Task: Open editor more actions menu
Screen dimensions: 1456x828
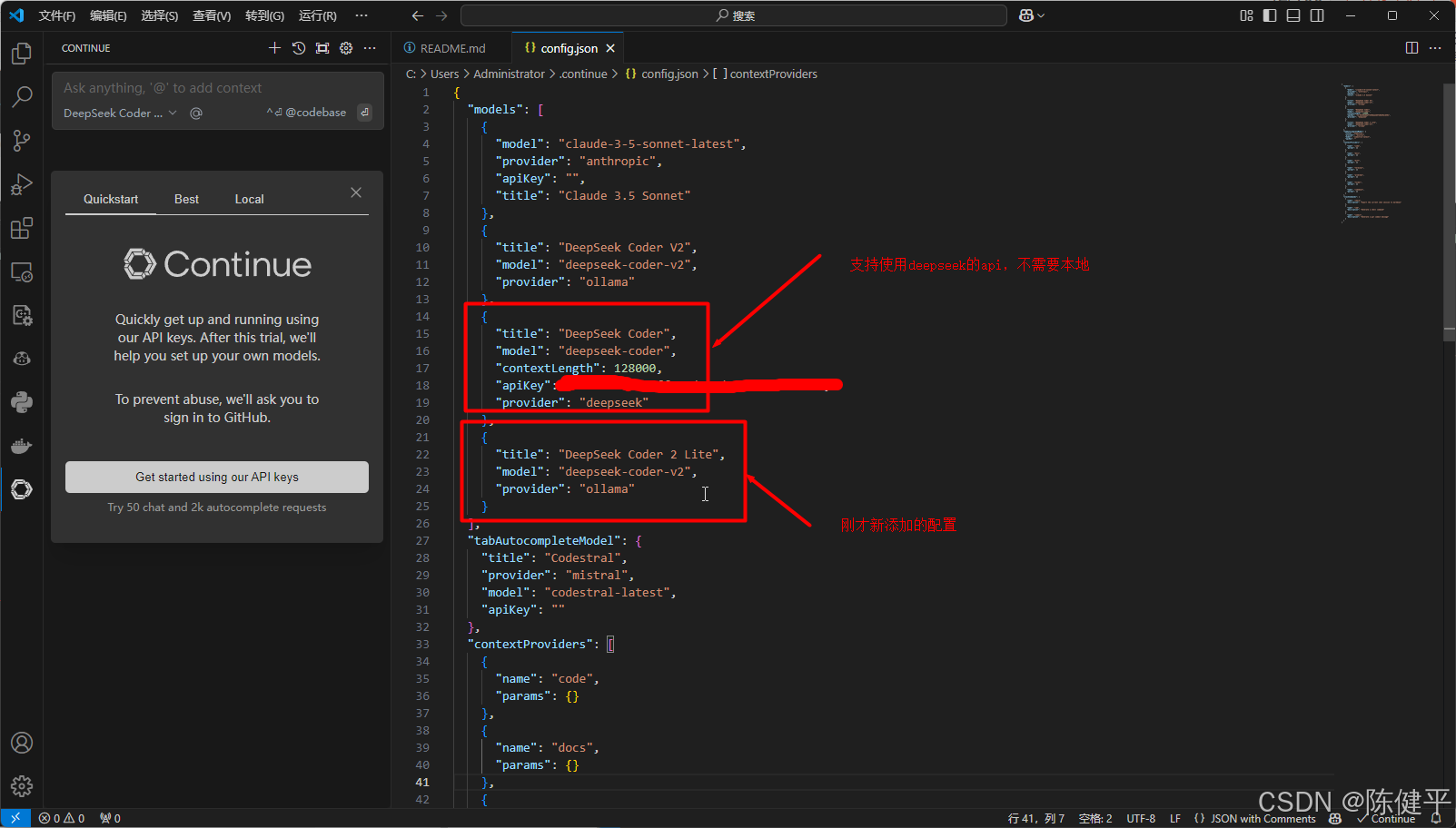Action: point(1435,48)
